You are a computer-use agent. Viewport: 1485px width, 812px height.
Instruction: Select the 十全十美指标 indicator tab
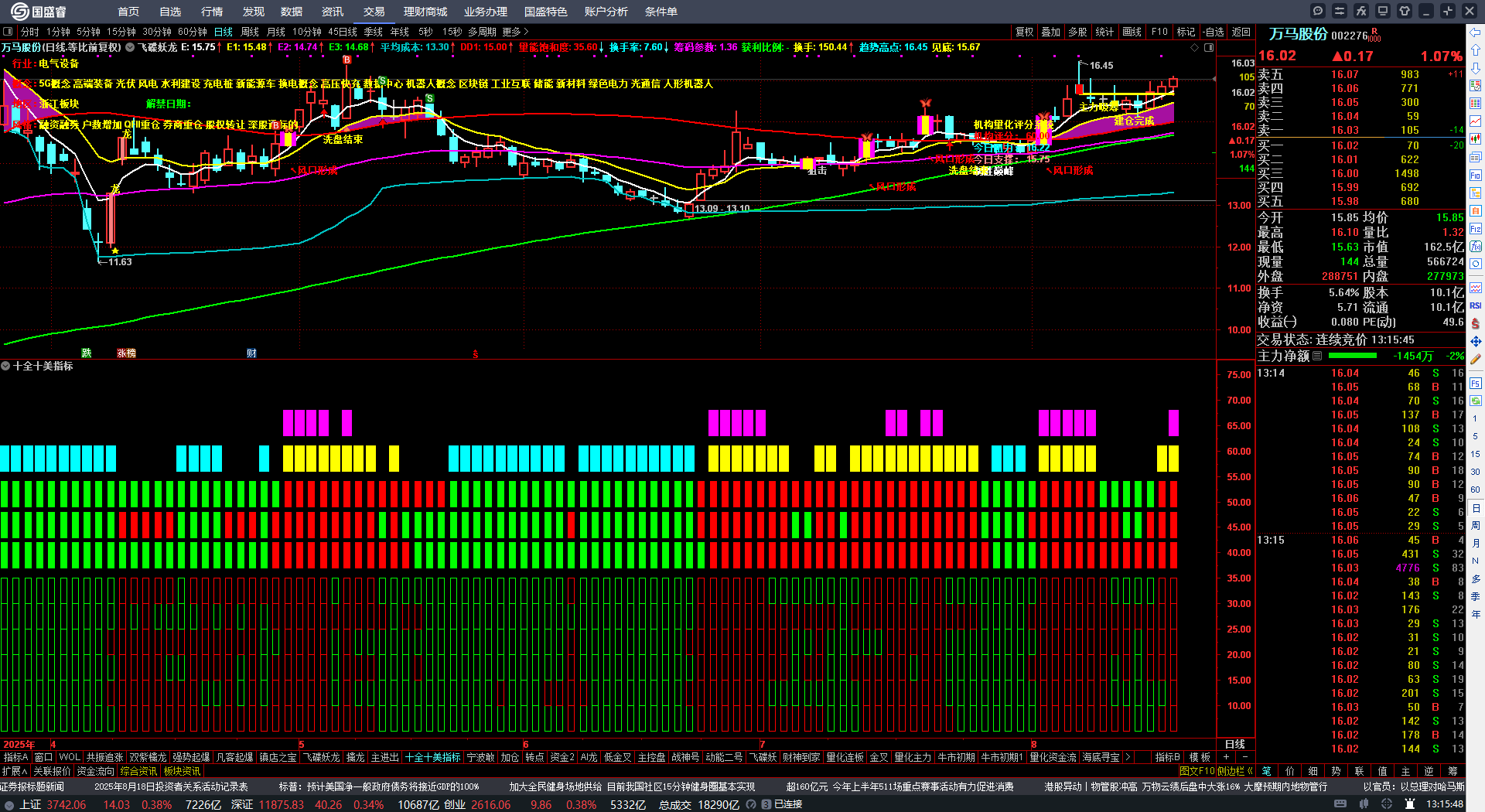coord(433,757)
